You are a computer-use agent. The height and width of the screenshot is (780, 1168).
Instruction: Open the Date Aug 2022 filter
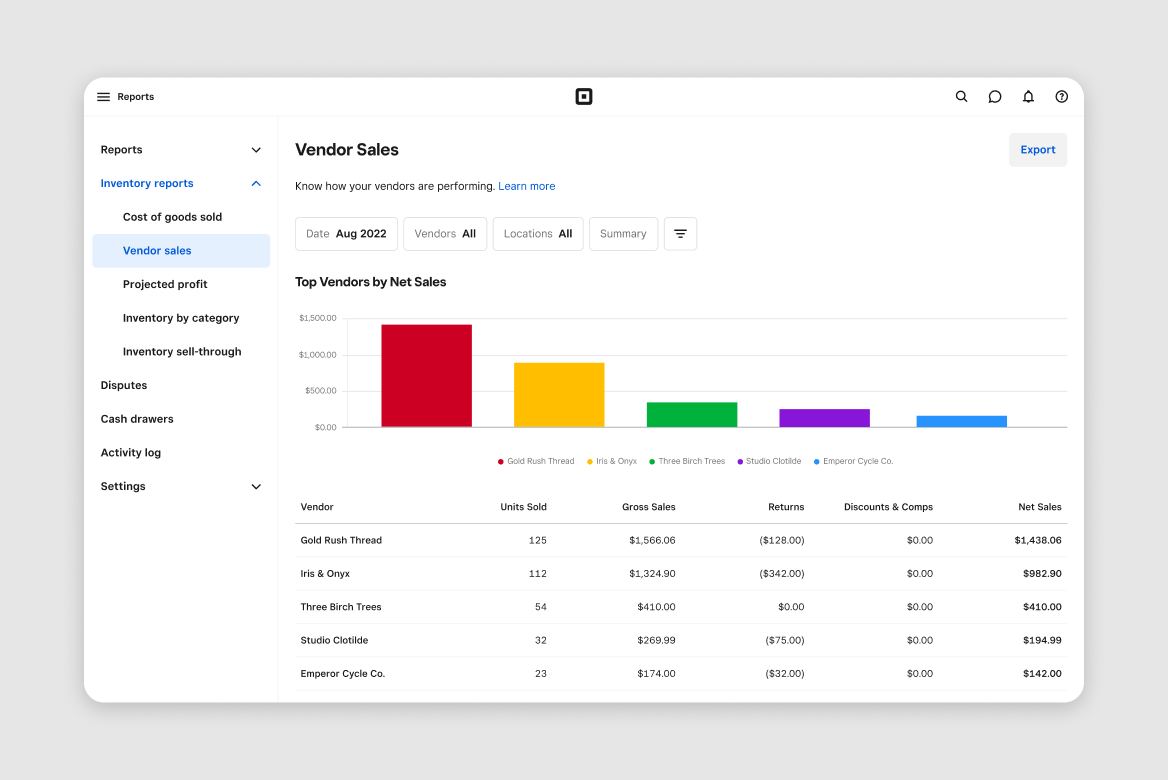(346, 233)
